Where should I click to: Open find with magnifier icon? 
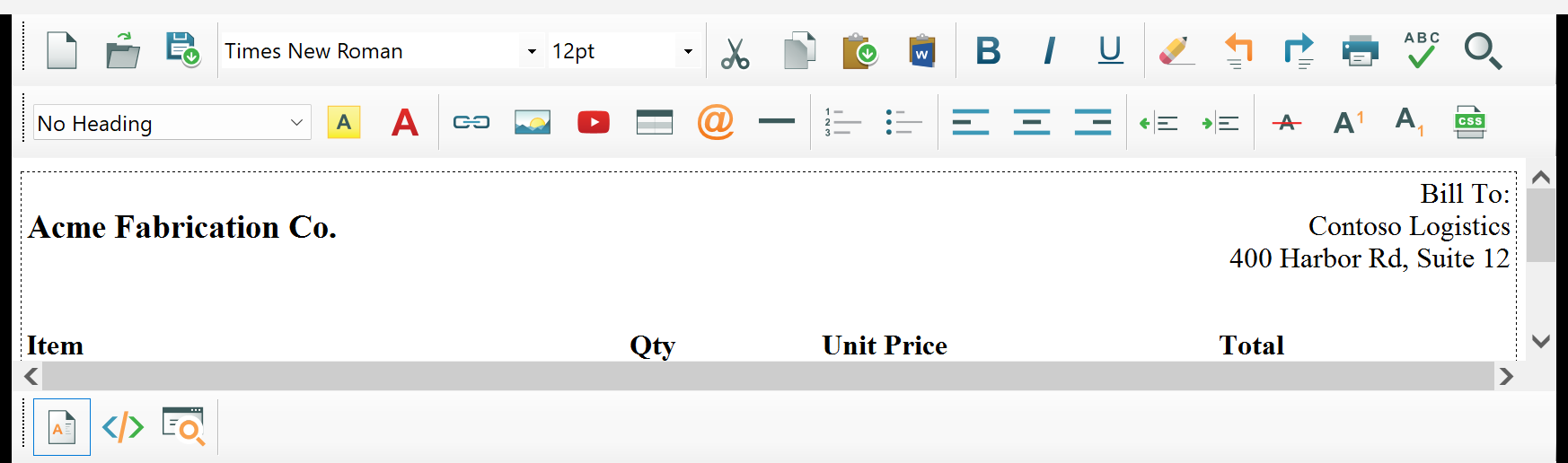click(x=1483, y=50)
